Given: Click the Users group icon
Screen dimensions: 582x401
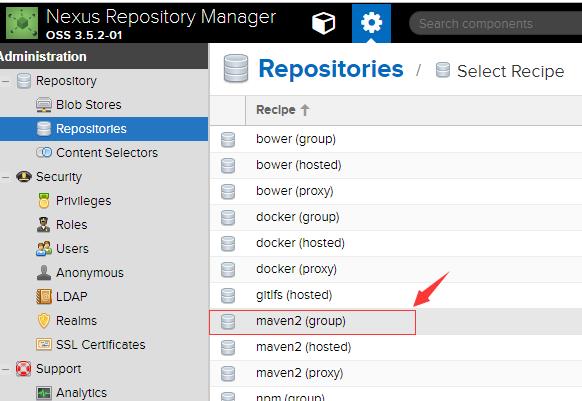Looking at the screenshot, I should [x=44, y=248].
